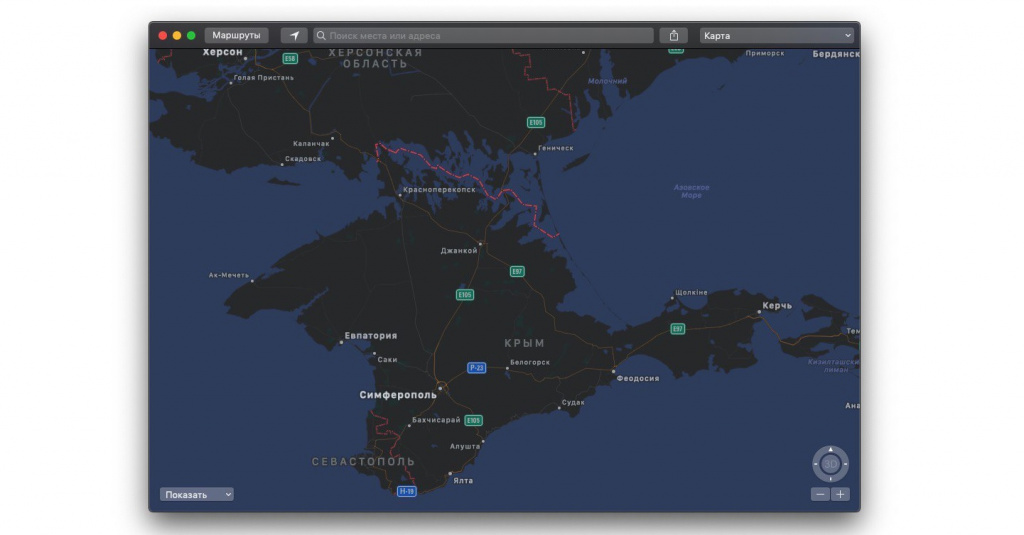This screenshot has width=1024, height=535.
Task: Click the E58 highway badge near Херсон
Action: click(x=290, y=59)
